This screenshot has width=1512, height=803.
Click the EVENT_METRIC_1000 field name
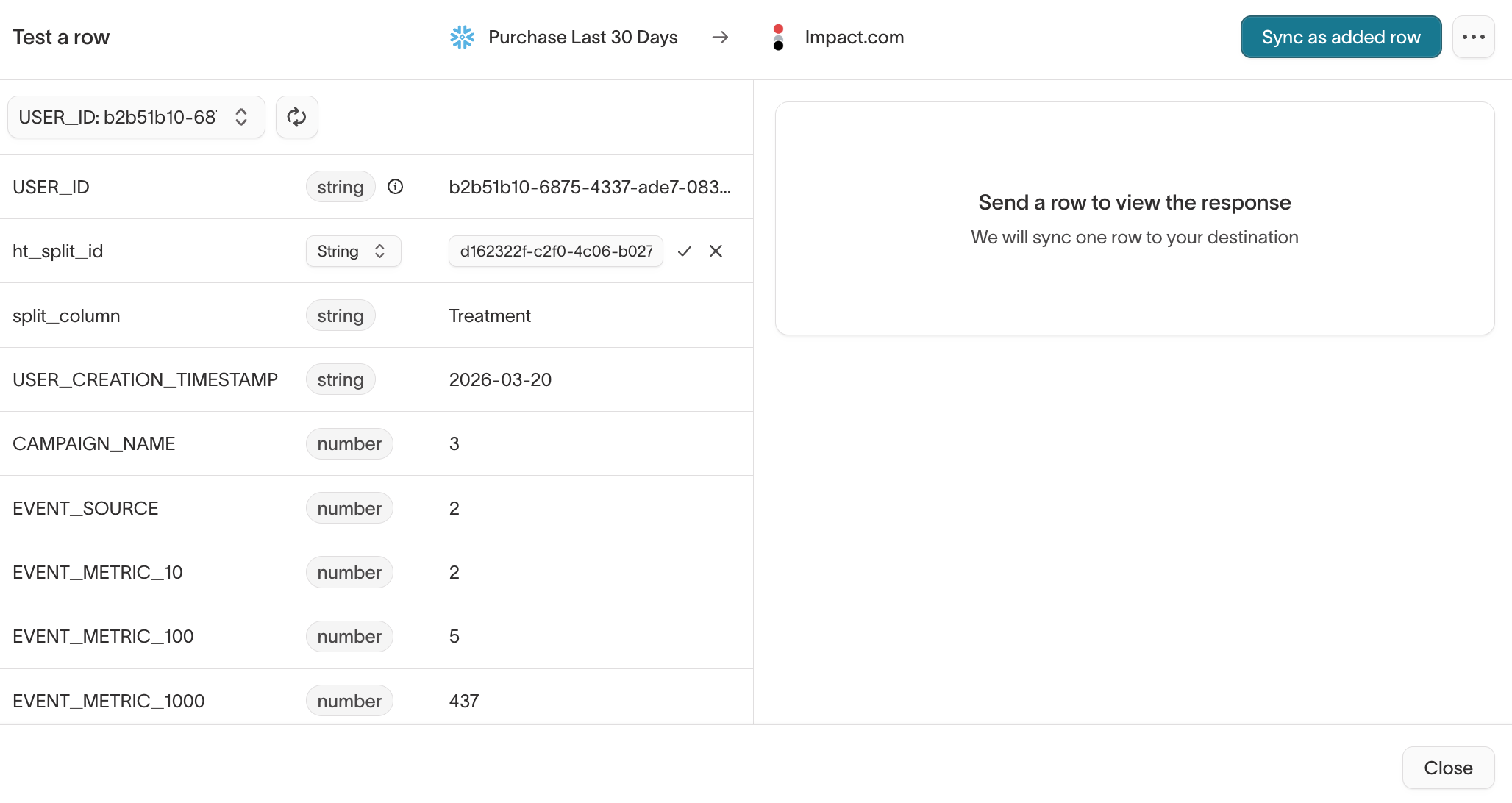[108, 701]
